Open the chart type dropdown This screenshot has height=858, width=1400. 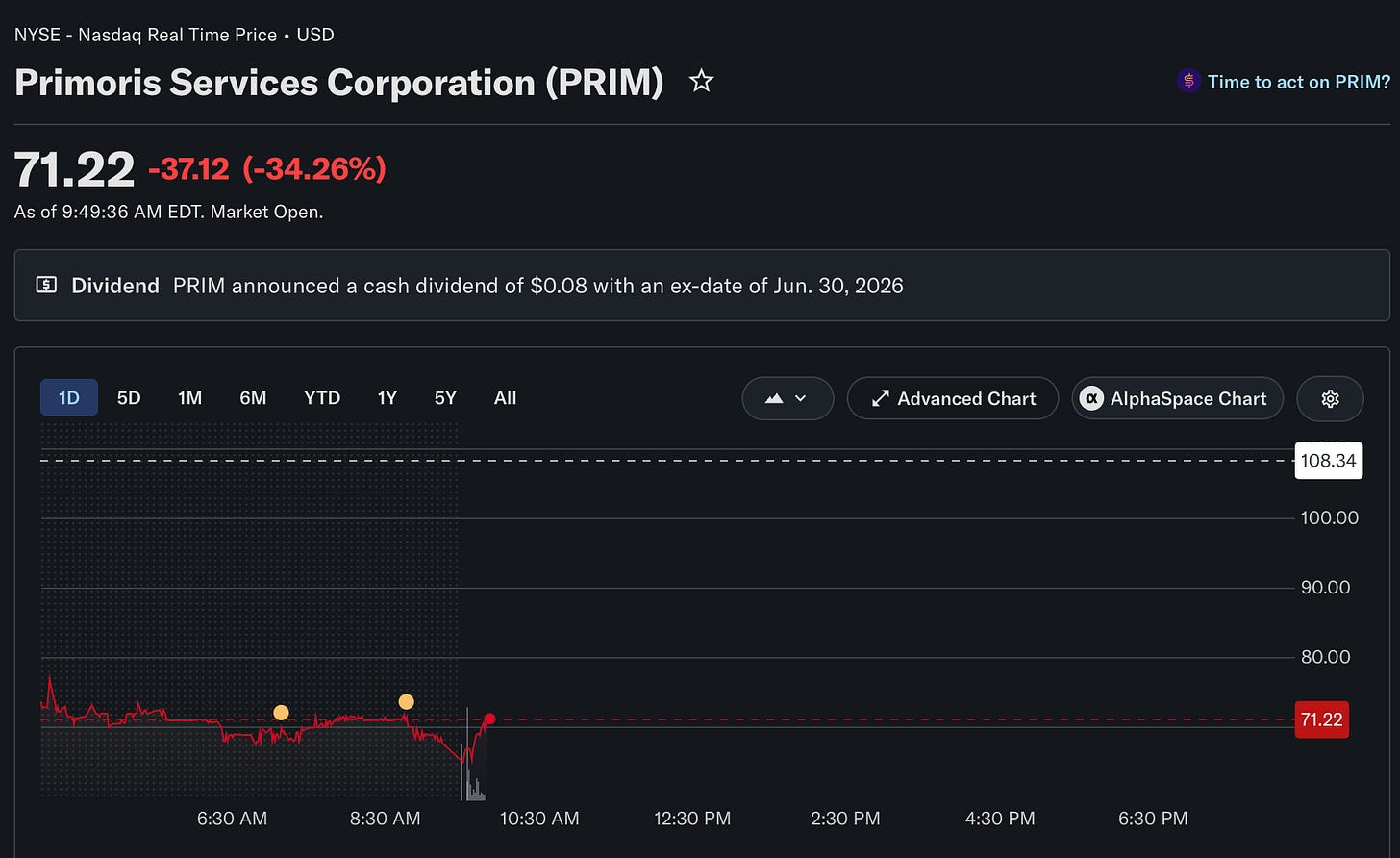pyautogui.click(x=787, y=398)
